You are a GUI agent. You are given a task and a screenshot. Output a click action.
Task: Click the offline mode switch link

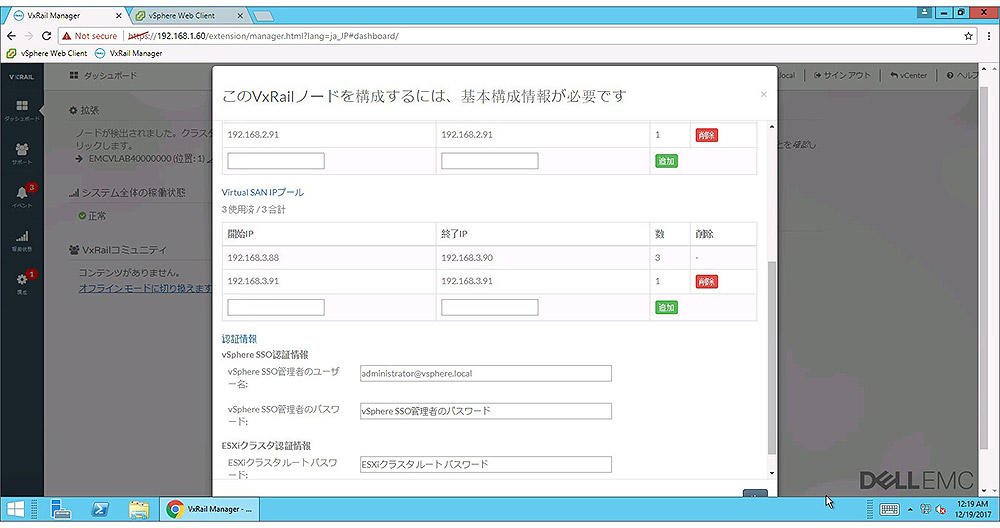click(x=145, y=288)
